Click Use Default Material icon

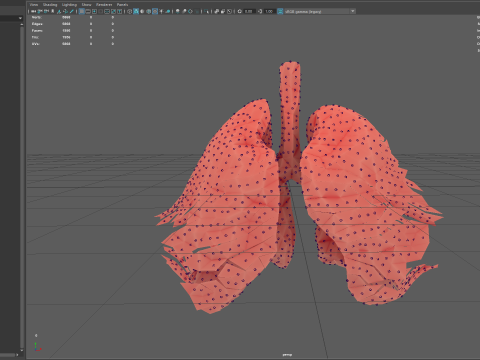[x=142, y=11]
